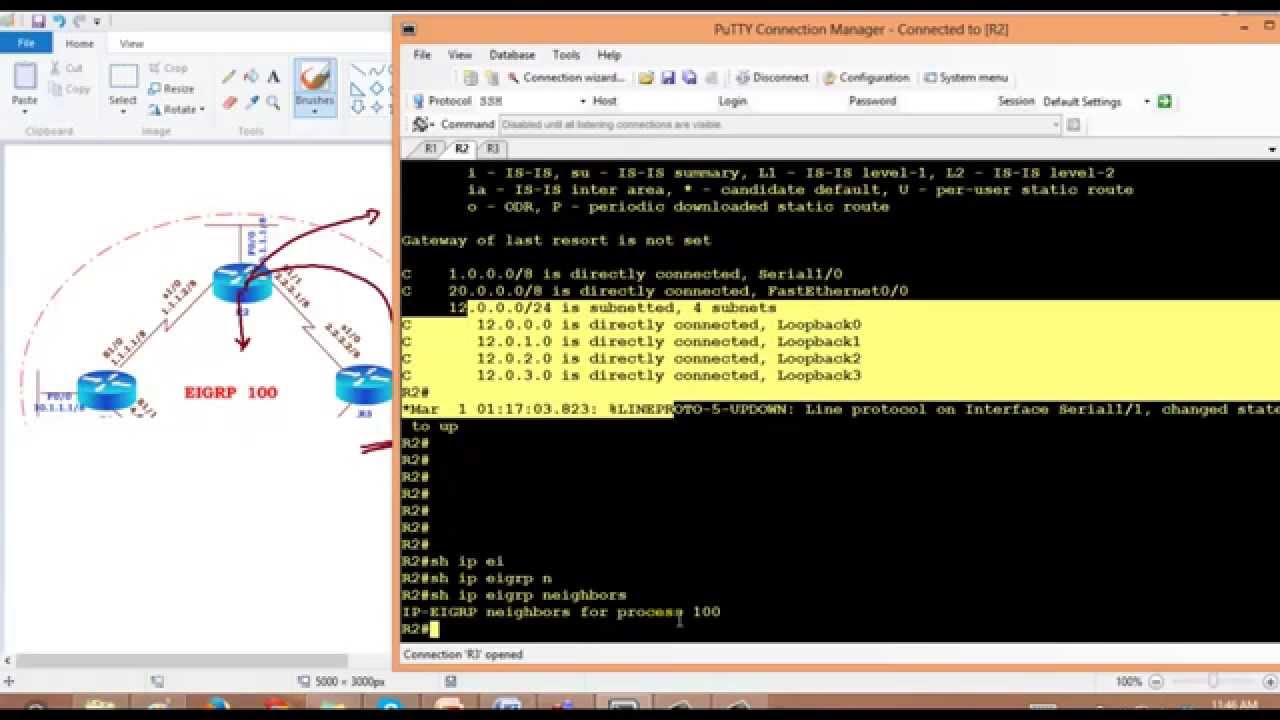The image size is (1280, 720).
Task: Click the Configuration button
Action: (x=866, y=77)
